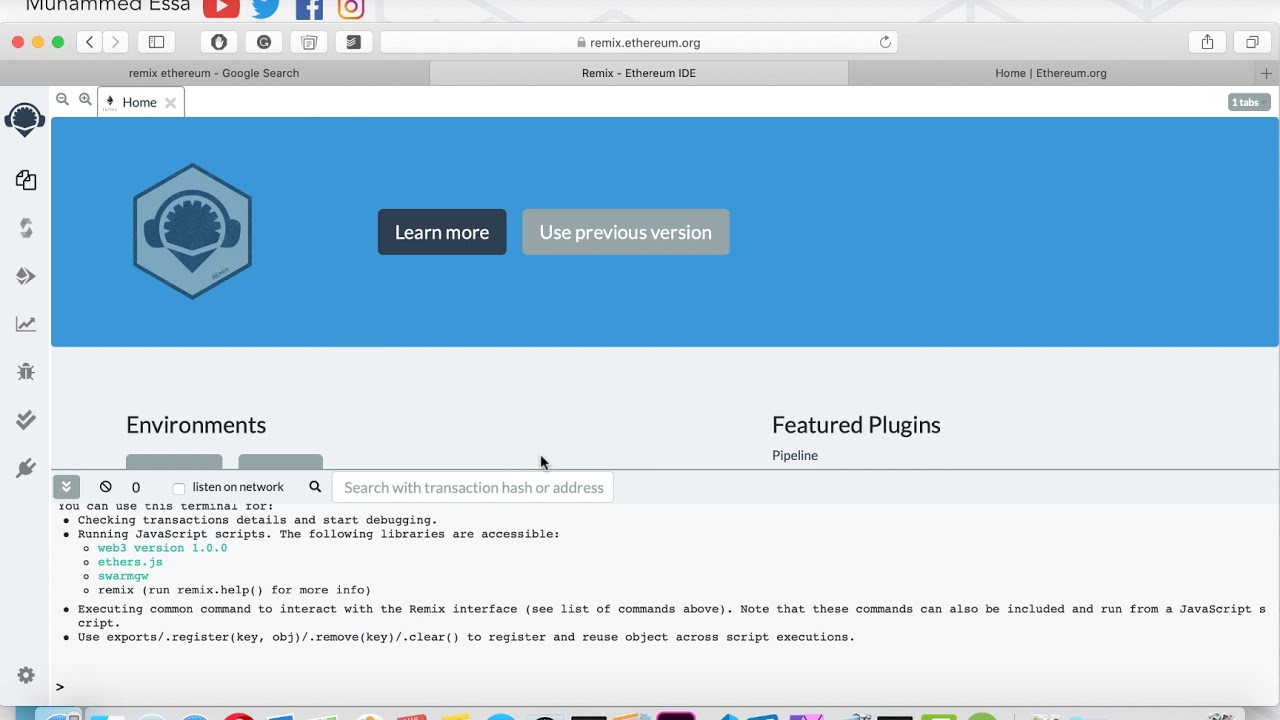Open the Analysis chart sidebar icon

tap(26, 324)
